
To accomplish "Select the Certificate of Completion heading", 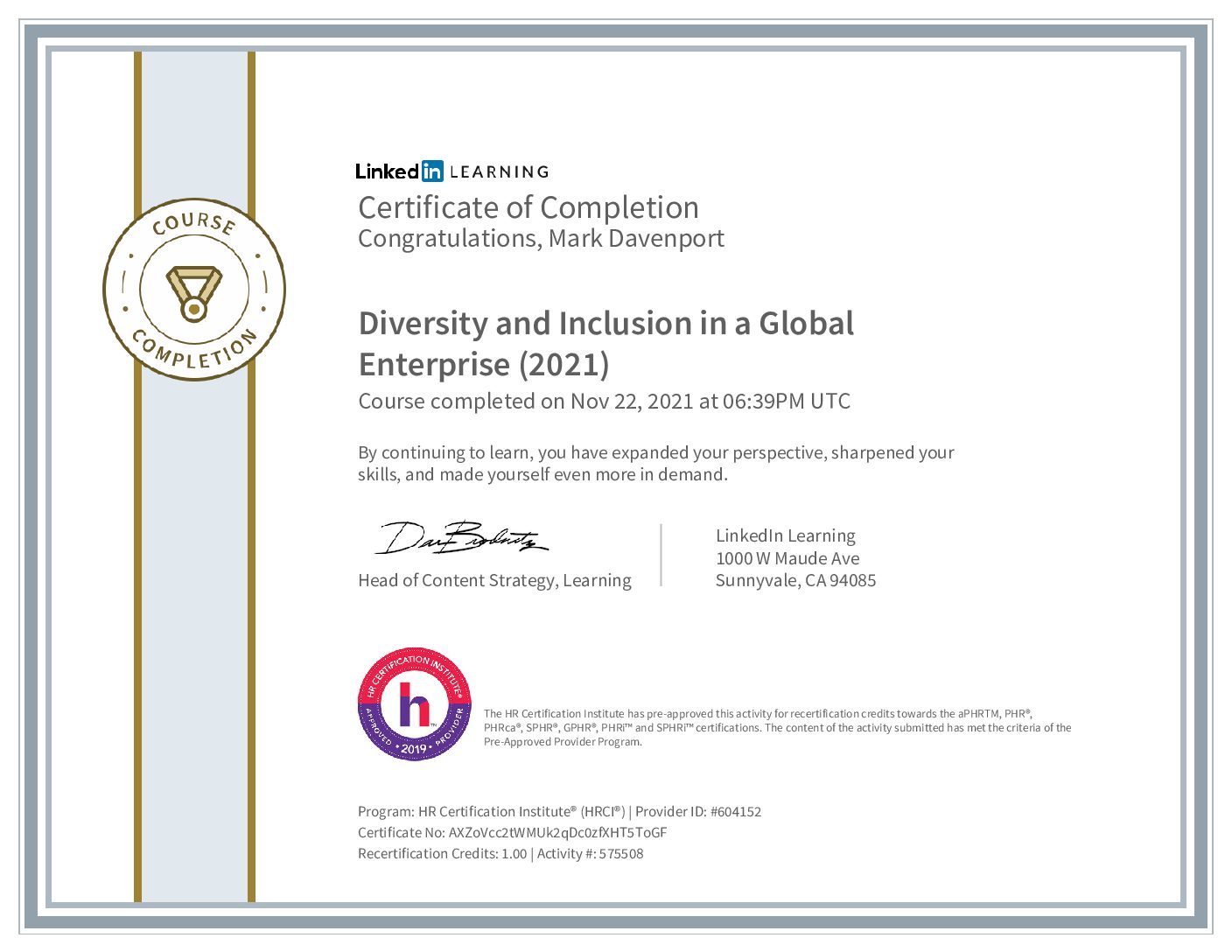I will [528, 207].
